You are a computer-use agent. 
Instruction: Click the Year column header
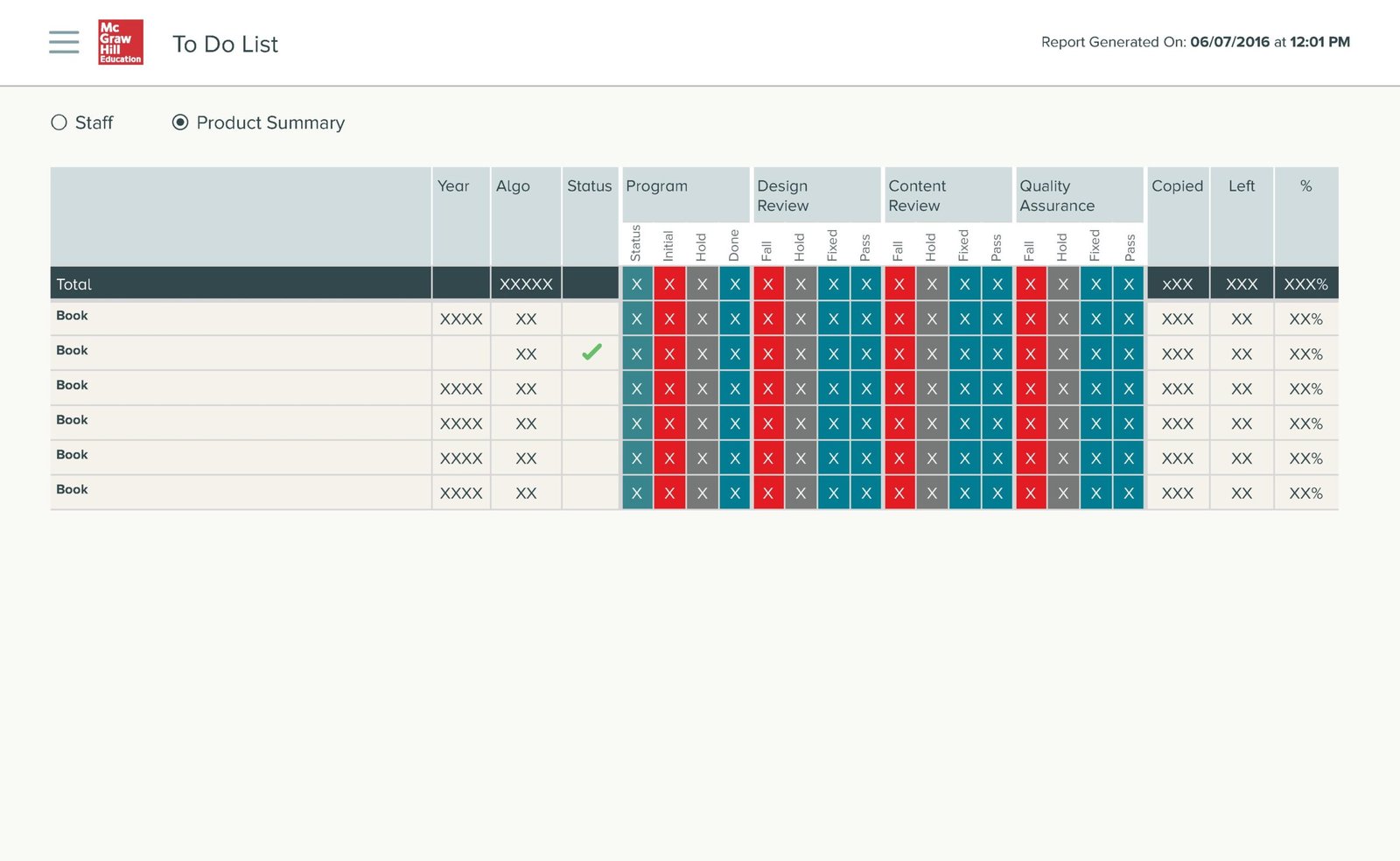(x=453, y=185)
